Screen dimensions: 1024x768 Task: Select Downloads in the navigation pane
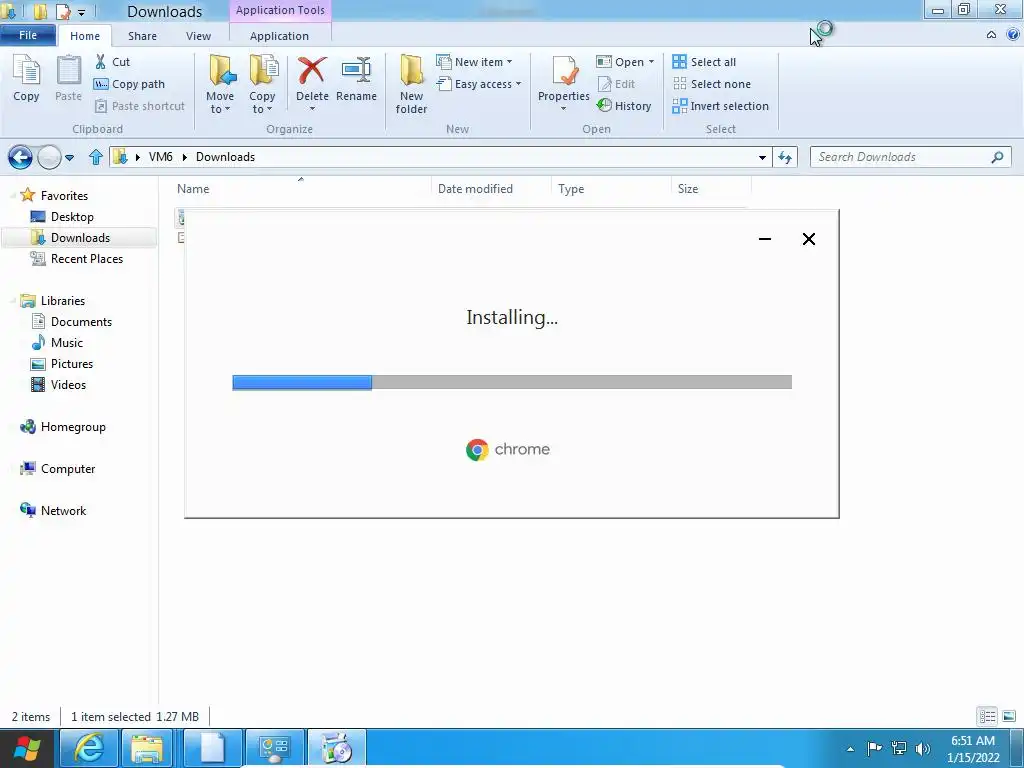[80, 238]
